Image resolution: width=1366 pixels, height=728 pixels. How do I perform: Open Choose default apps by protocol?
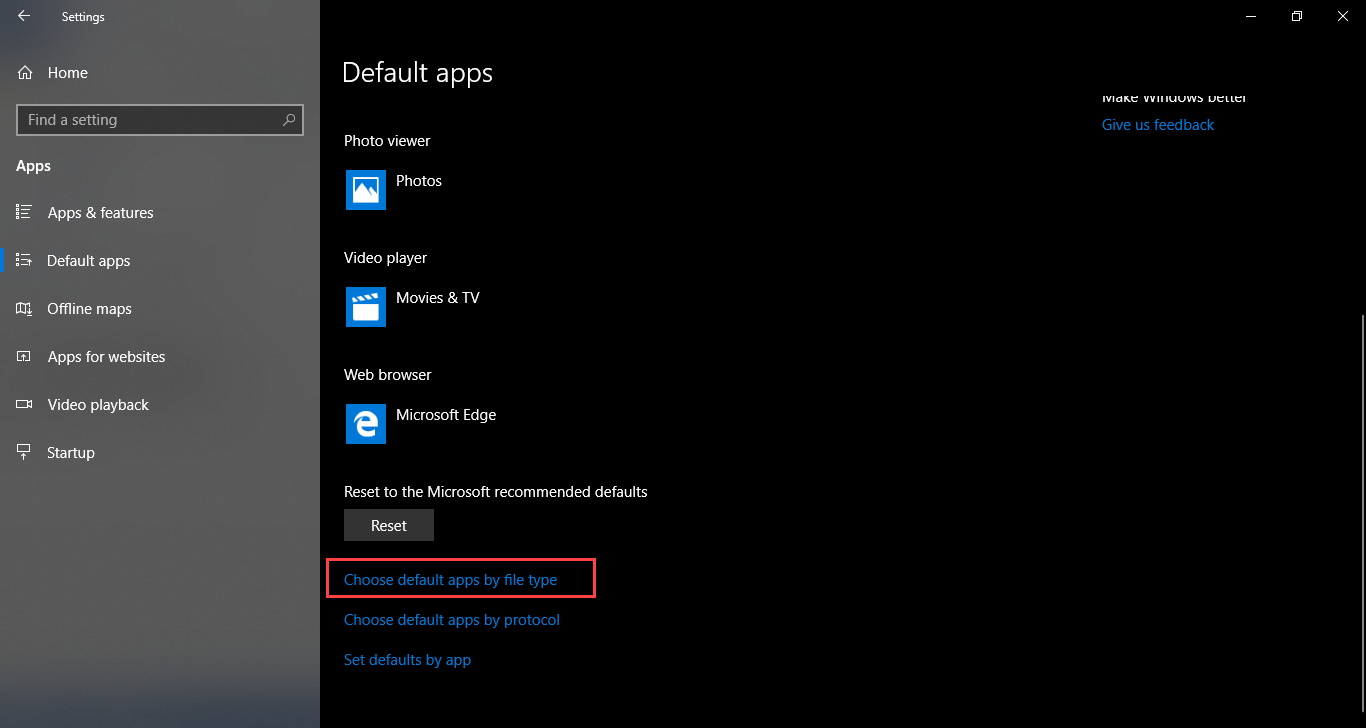tap(452, 619)
